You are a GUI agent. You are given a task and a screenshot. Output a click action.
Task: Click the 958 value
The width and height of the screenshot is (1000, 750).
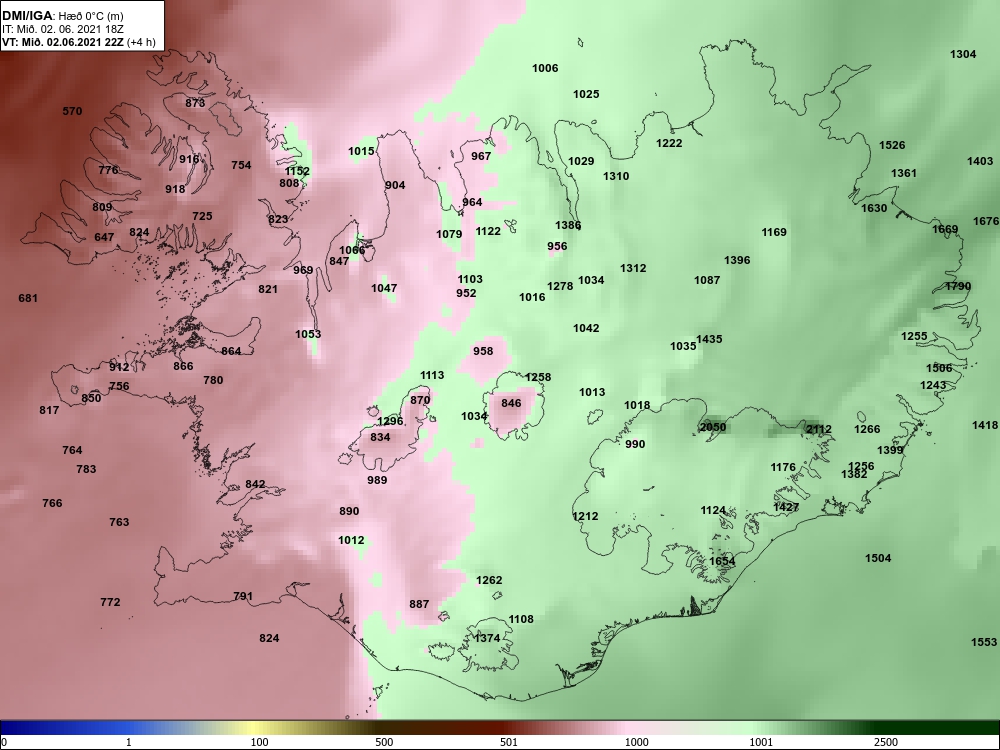point(483,351)
